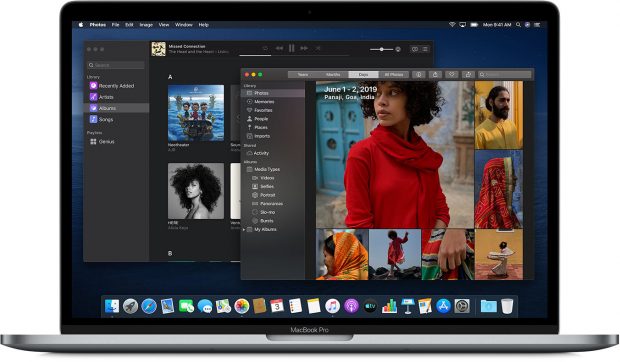Click the Share button in Photos toolbar
The height and width of the screenshot is (362, 620).
click(435, 74)
